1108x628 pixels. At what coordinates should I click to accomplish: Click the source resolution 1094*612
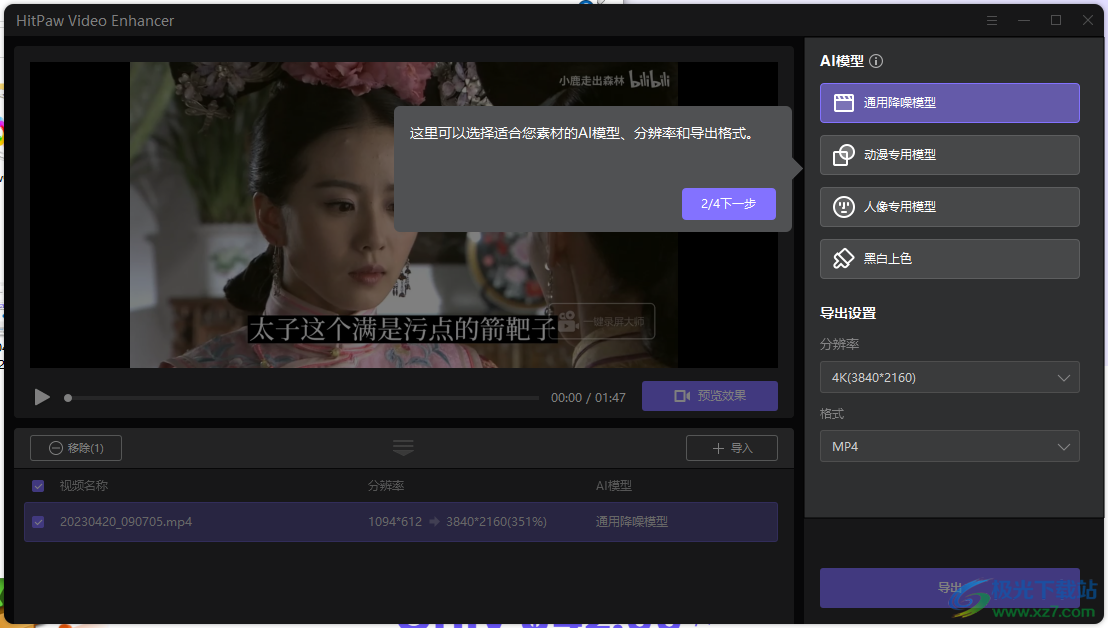point(395,522)
